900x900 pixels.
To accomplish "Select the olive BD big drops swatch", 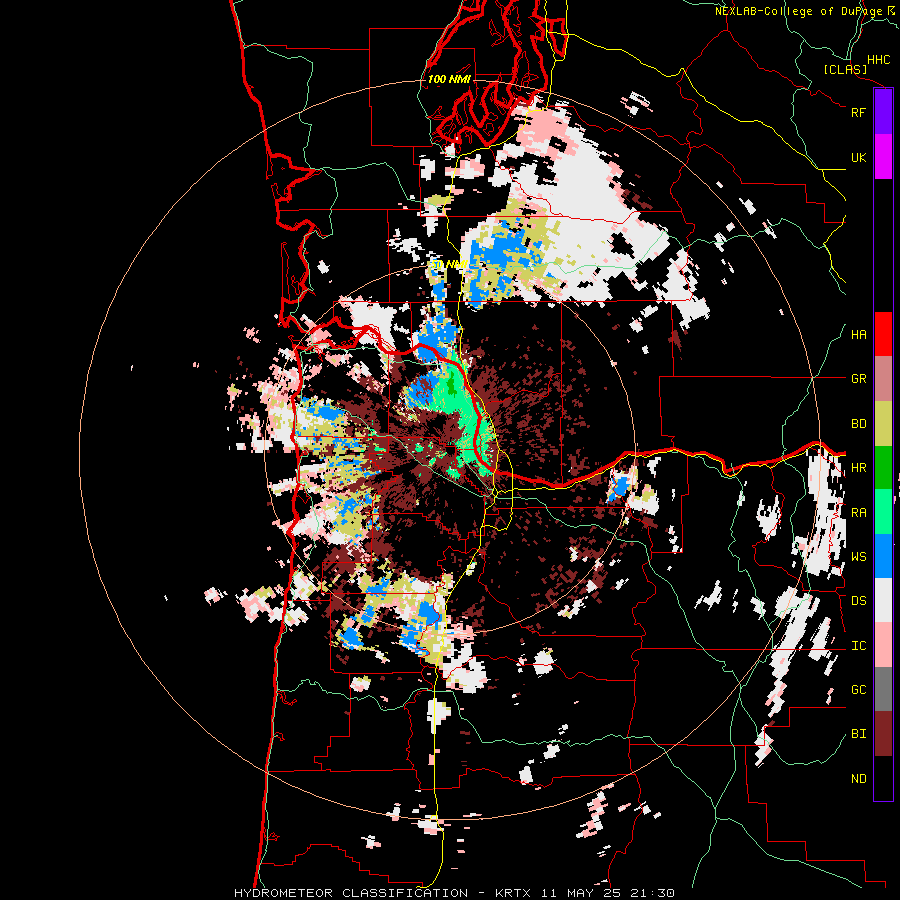I will (x=883, y=424).
